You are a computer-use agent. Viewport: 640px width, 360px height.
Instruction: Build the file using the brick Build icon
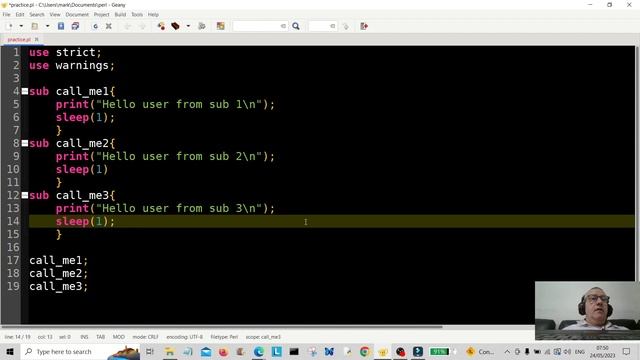coord(176,26)
